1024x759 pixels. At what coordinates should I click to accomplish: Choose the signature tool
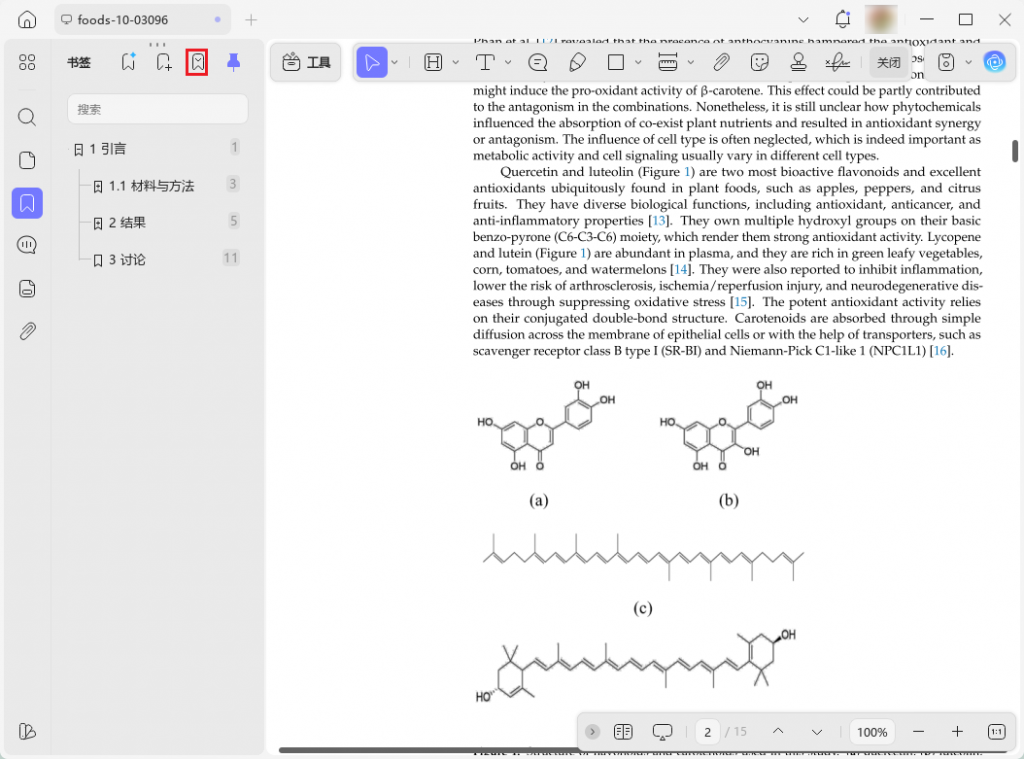(837, 63)
